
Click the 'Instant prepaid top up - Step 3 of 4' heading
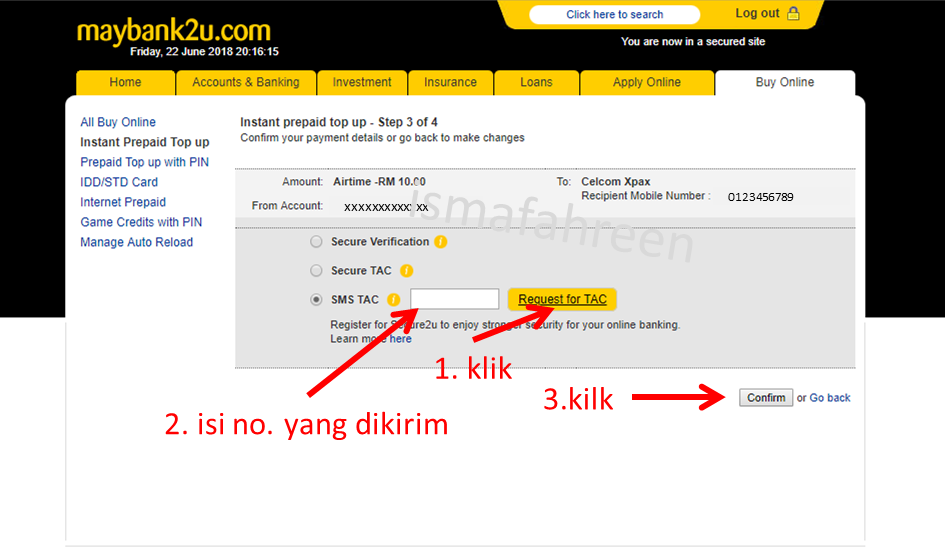click(339, 122)
